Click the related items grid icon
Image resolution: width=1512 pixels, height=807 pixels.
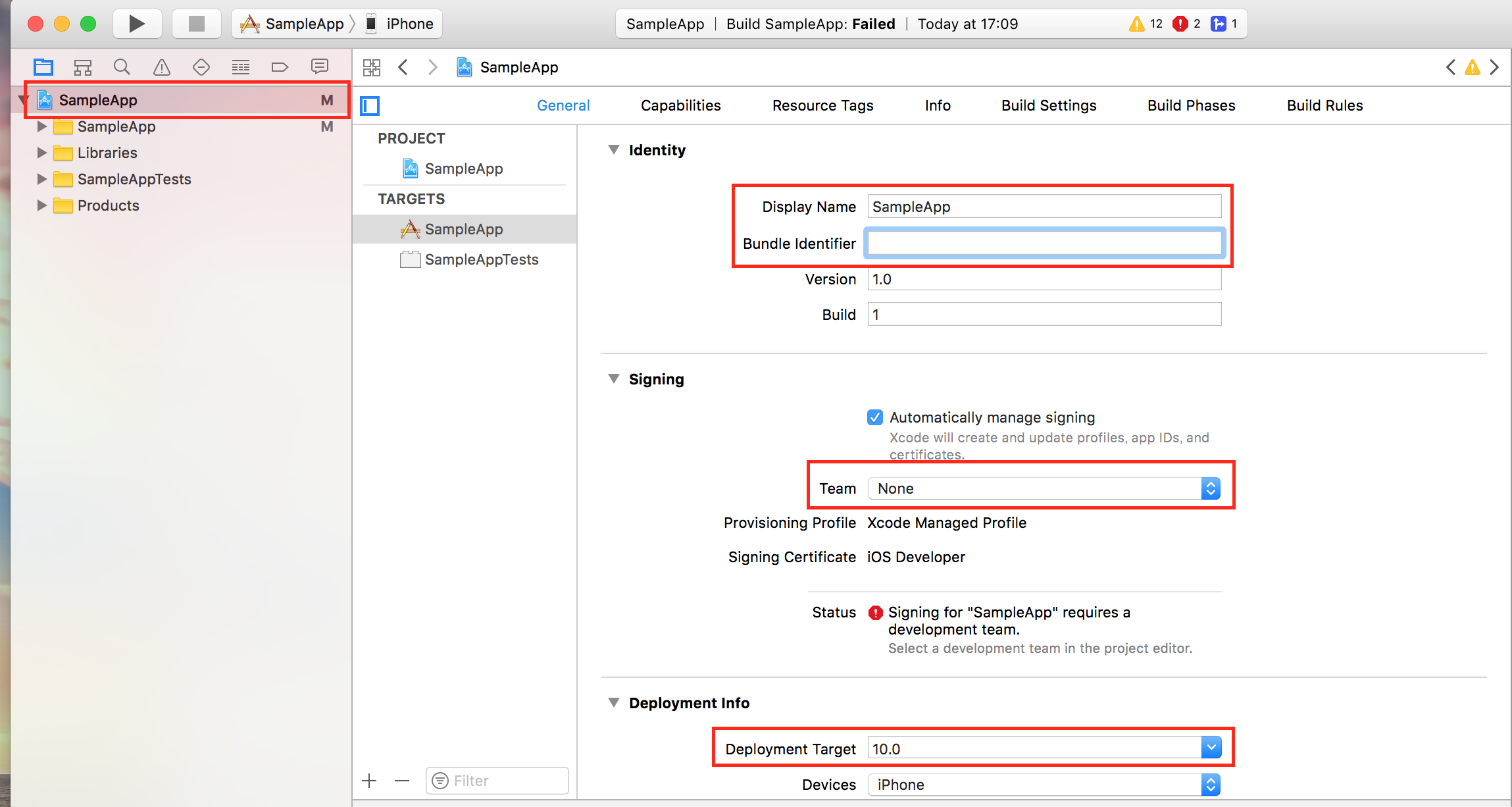point(372,67)
